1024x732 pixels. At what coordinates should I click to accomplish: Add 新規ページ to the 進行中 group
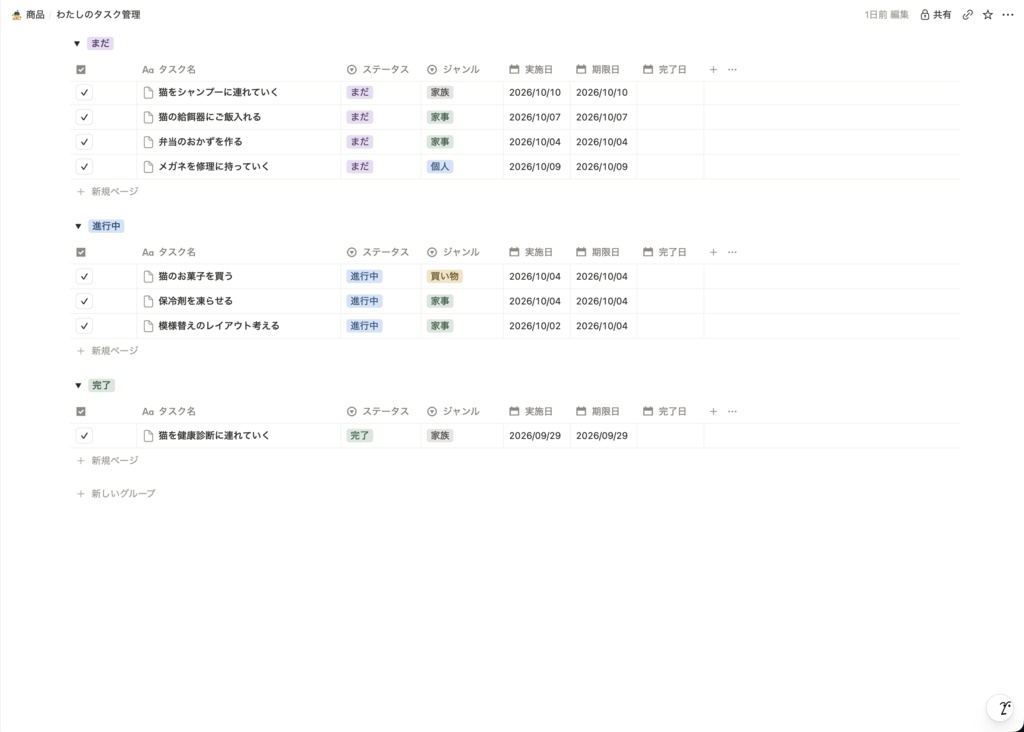108,351
